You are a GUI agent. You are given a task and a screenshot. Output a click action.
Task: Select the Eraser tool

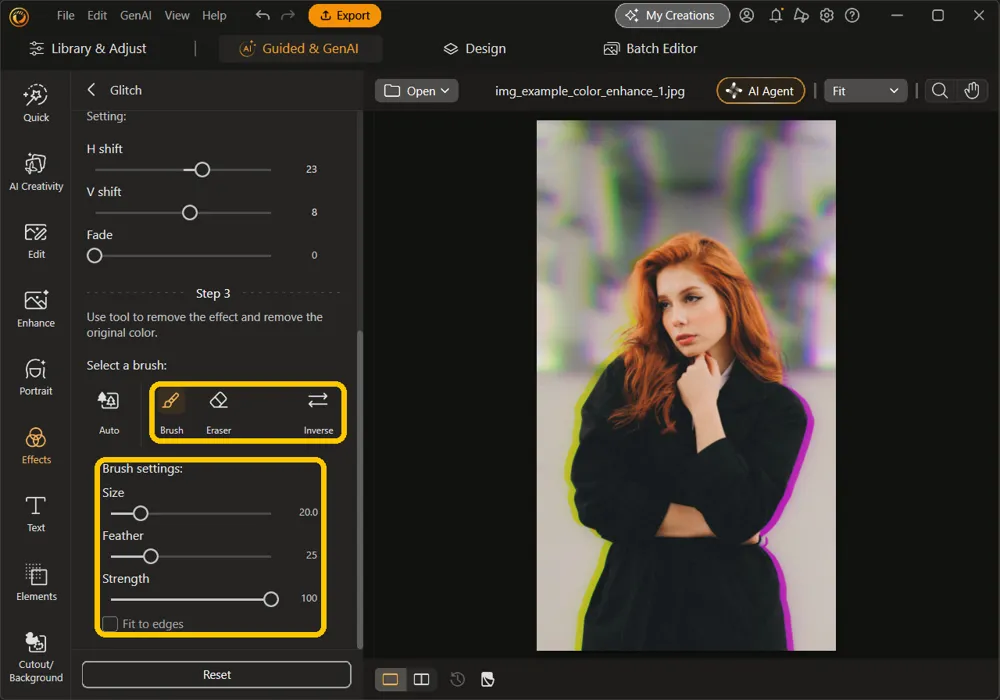coord(218,412)
